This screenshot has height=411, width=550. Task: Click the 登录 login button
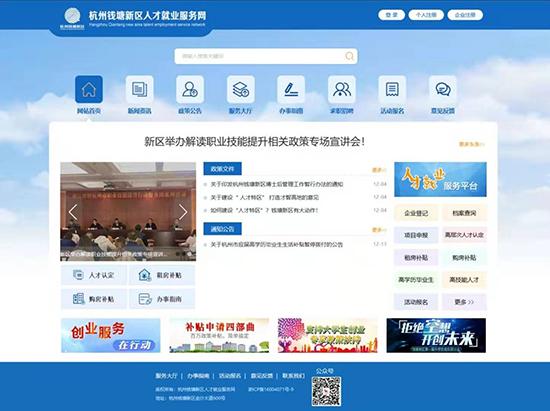tap(391, 15)
